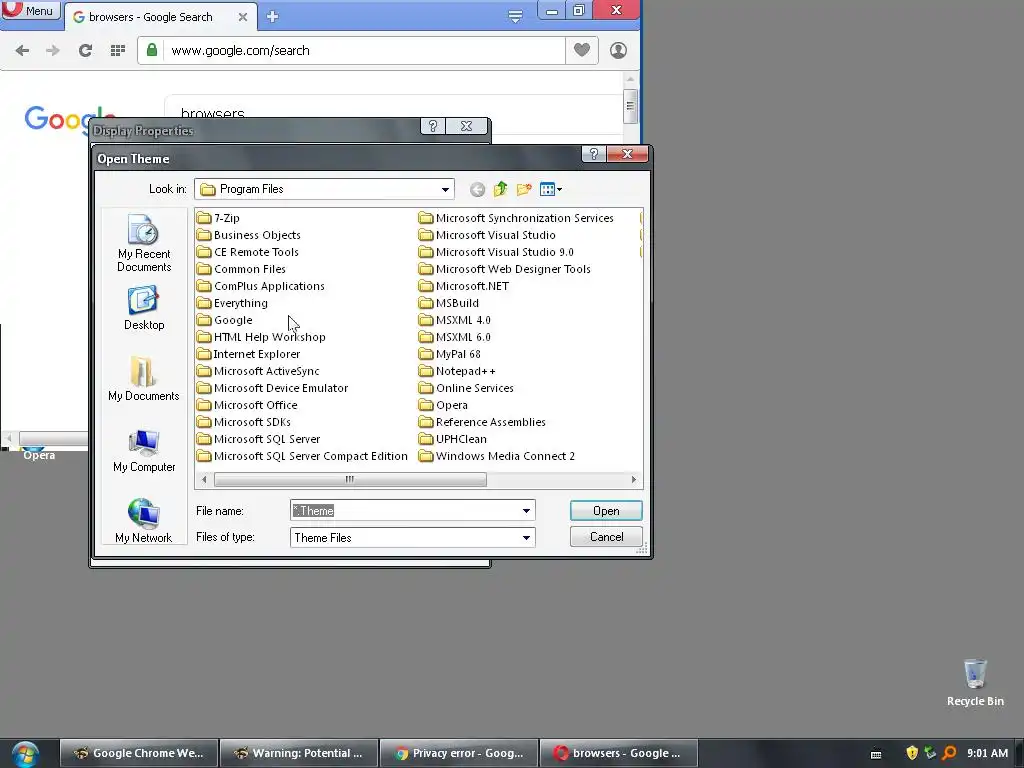
Task: Select browsers - Google Search tab
Action: 161,17
